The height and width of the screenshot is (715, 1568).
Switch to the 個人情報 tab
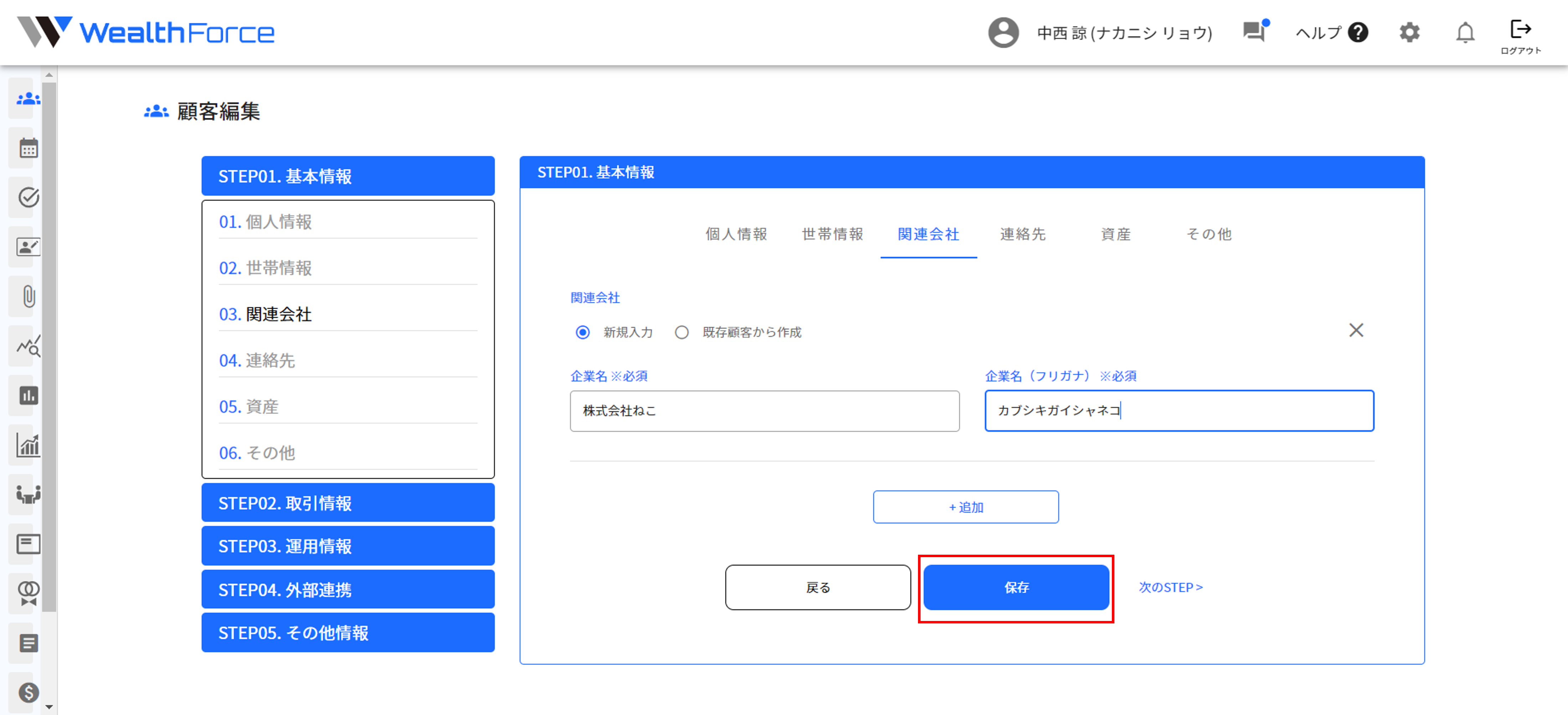736,234
